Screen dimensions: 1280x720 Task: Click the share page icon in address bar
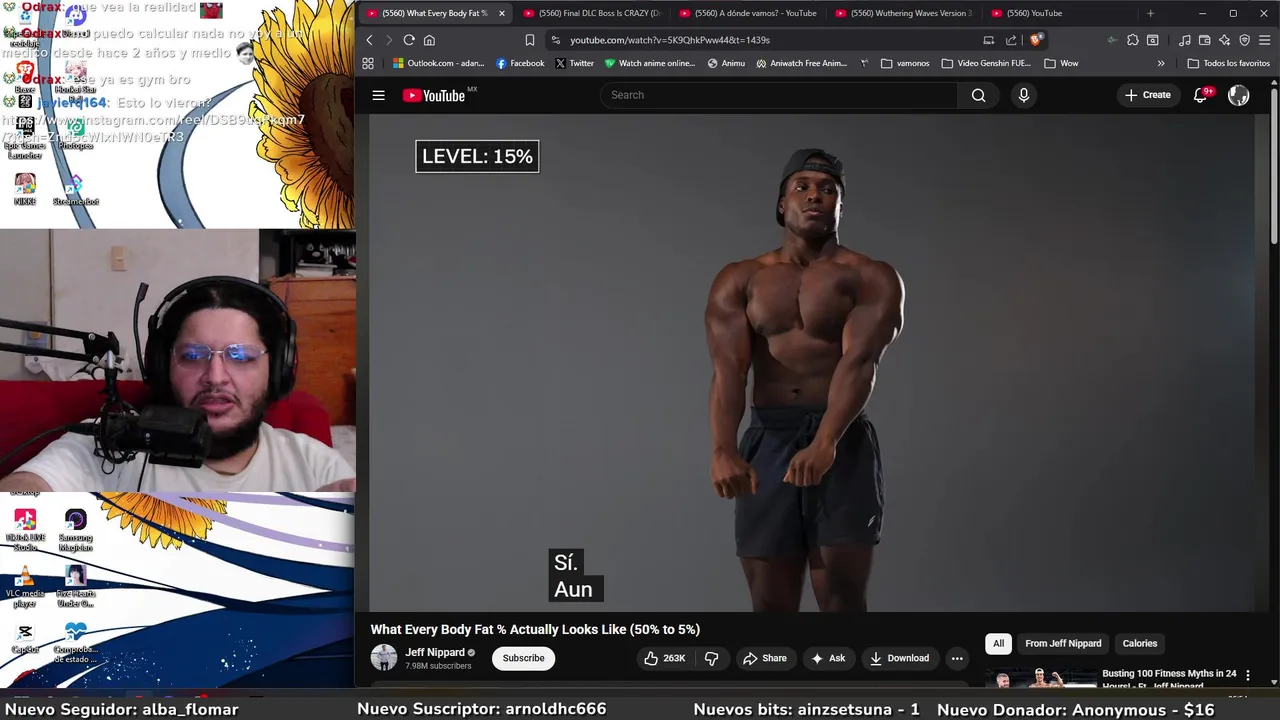(1011, 40)
